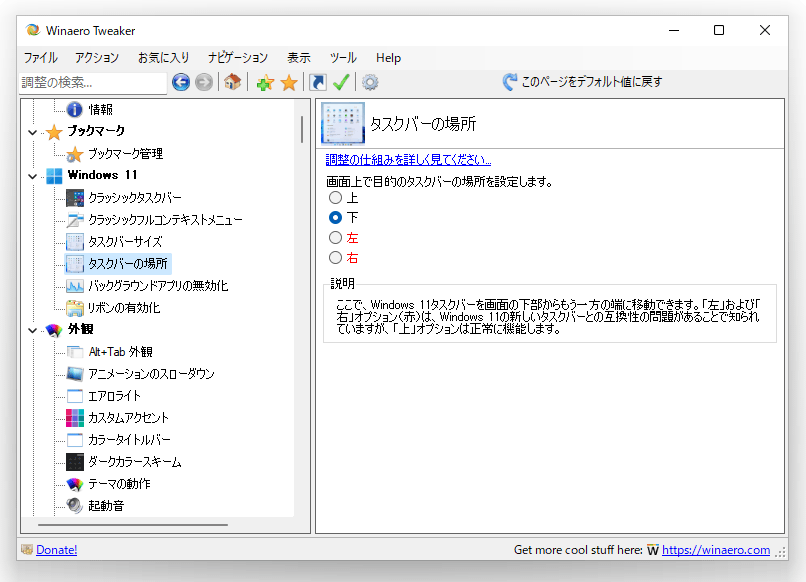Open the ツール menu

[343, 58]
